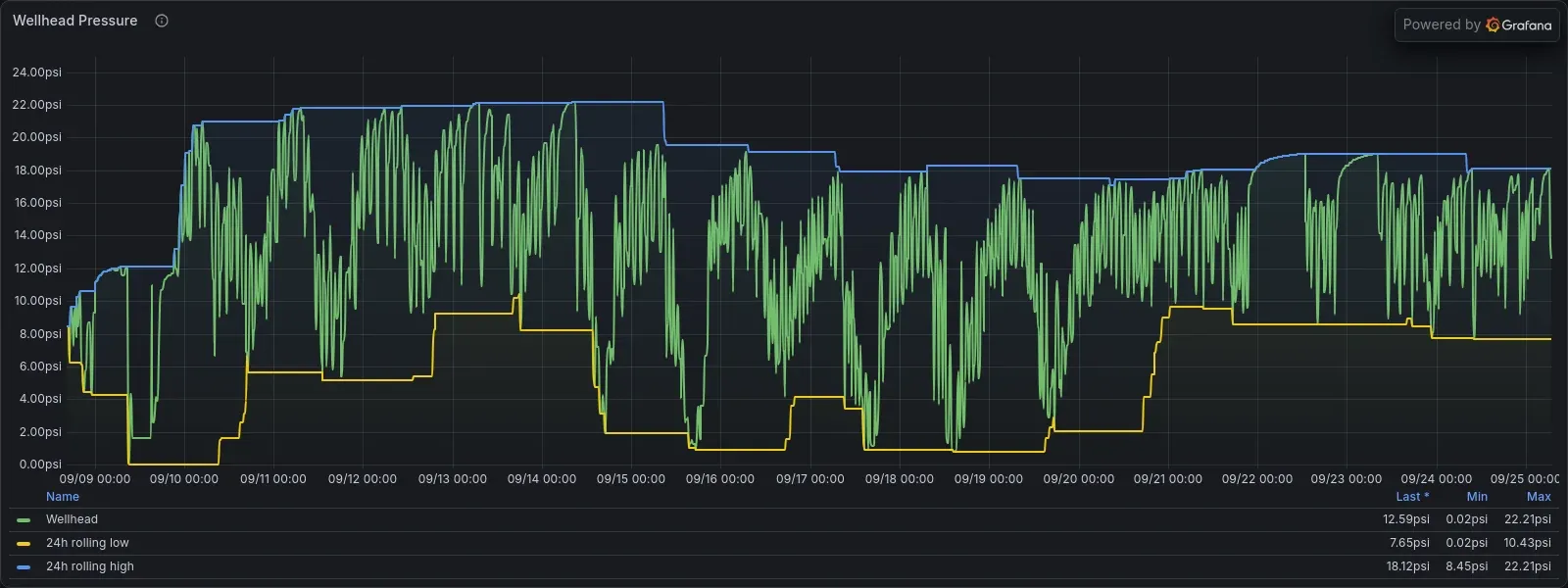Click 24h rolling high last value 18.12psi

coord(1407,566)
